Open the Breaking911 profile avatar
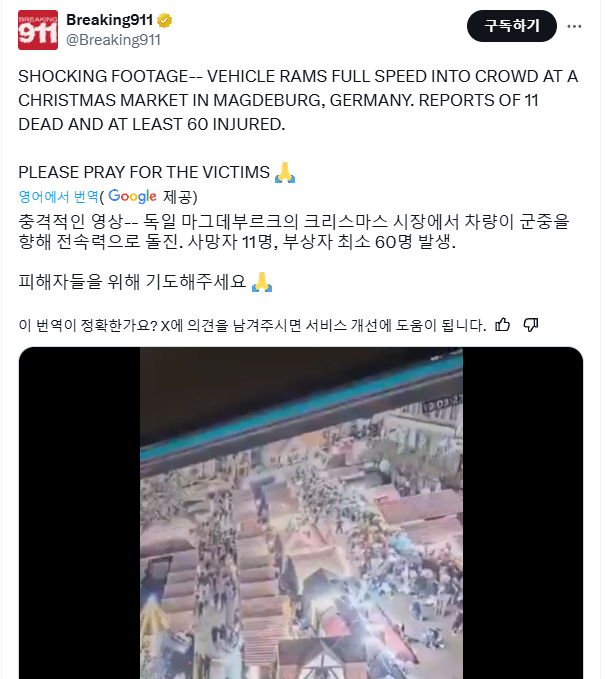Image resolution: width=605 pixels, height=679 pixels. point(38,30)
